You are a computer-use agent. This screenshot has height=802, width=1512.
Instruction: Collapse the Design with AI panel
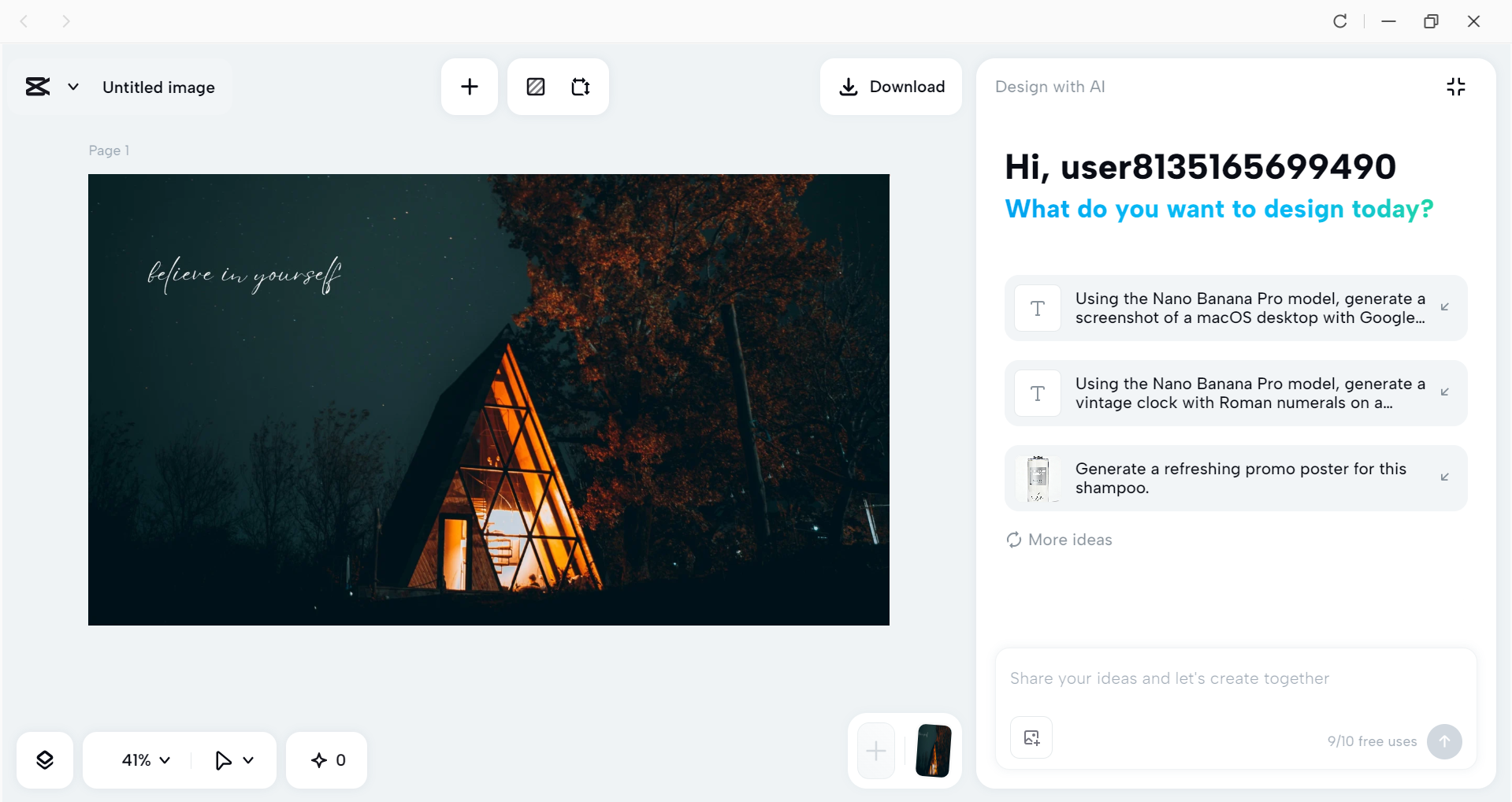[x=1456, y=87]
